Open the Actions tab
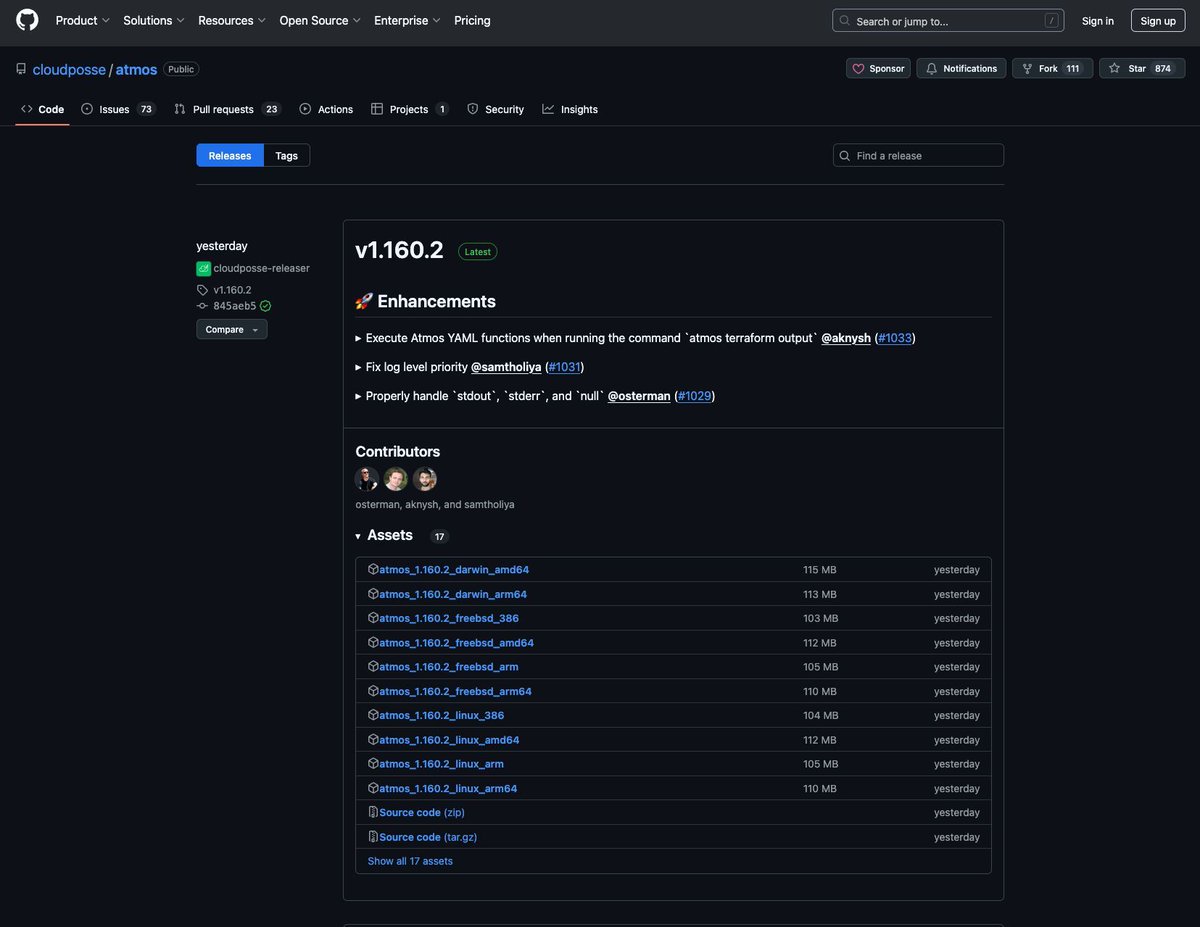This screenshot has width=1200, height=927. 326,109
